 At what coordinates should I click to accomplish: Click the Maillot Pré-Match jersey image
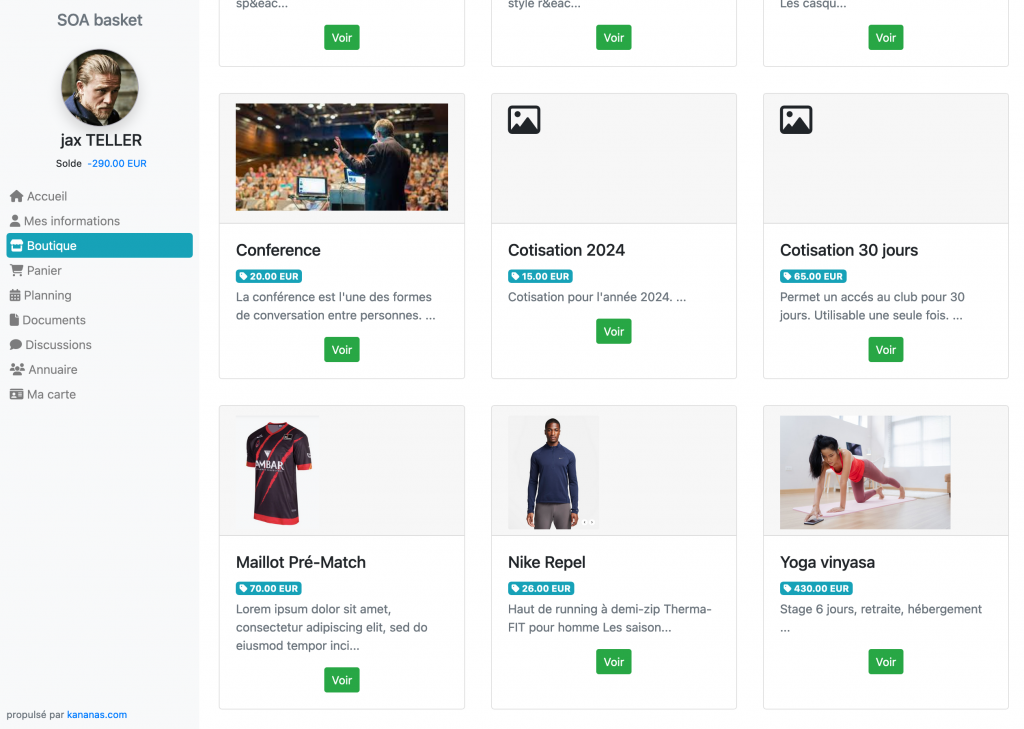pyautogui.click(x=279, y=472)
